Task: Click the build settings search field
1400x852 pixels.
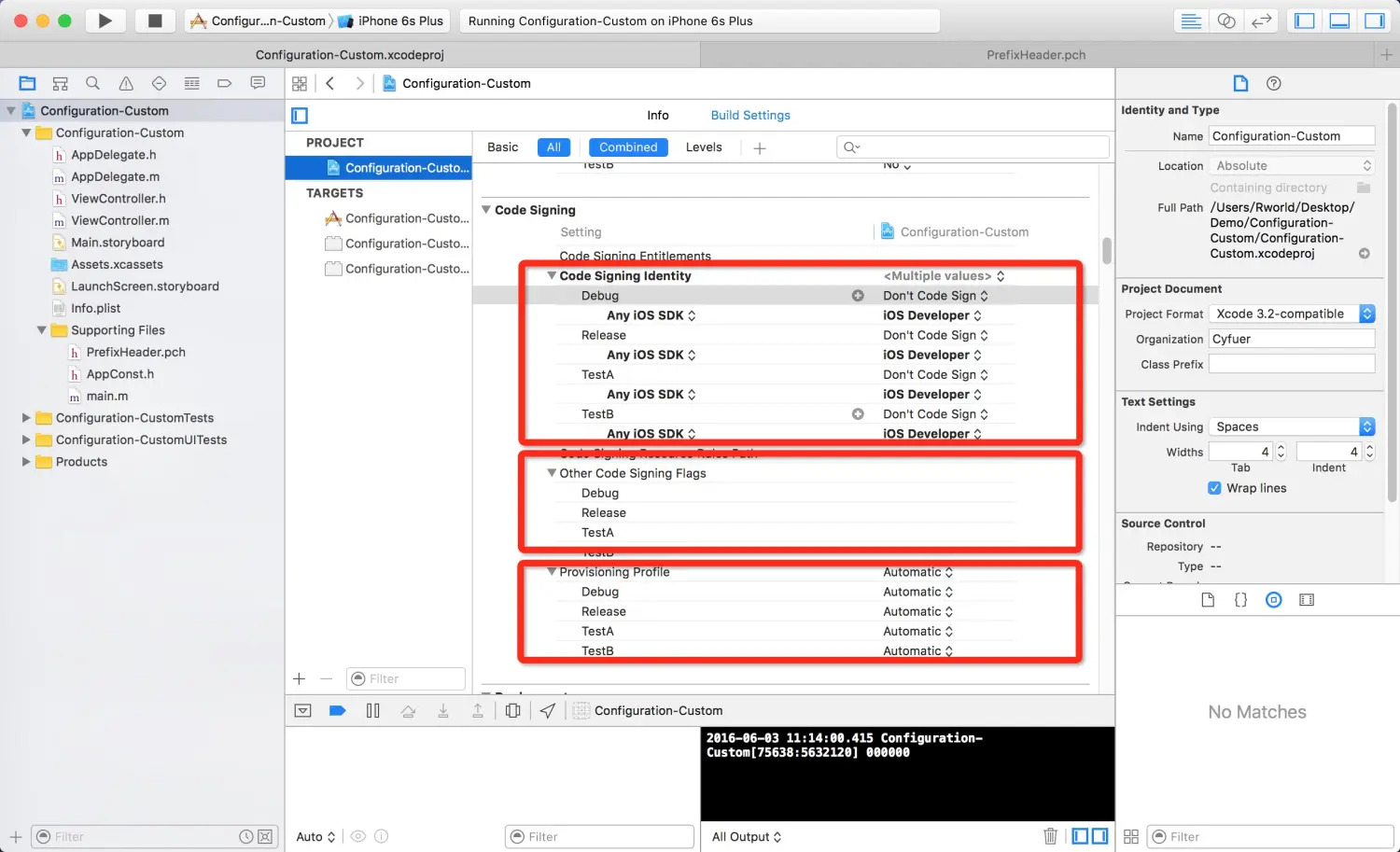Action: pos(973,147)
